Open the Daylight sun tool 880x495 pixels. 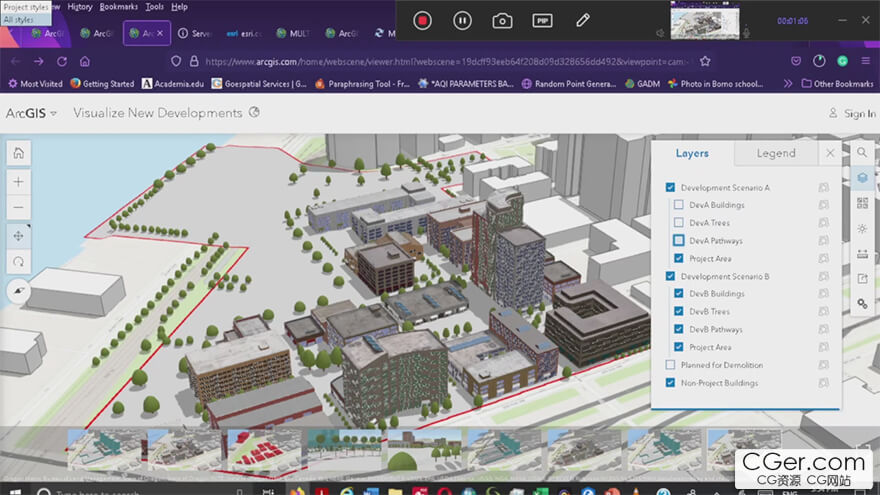click(862, 228)
